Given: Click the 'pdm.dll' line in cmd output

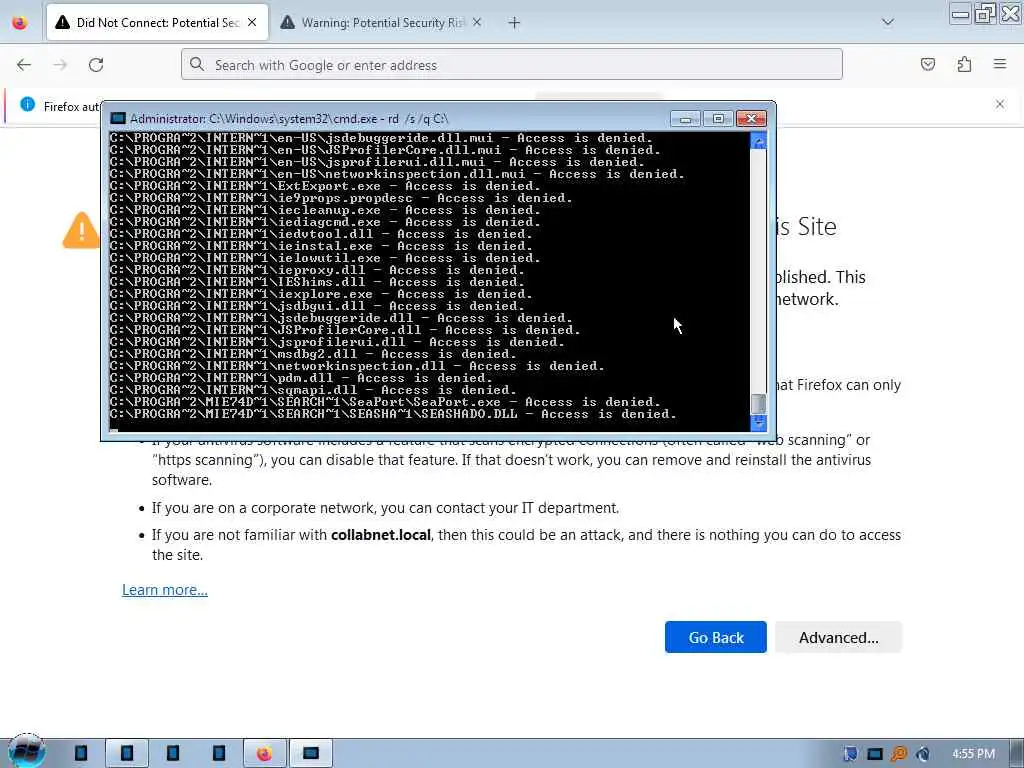Looking at the screenshot, I should coord(301,378).
